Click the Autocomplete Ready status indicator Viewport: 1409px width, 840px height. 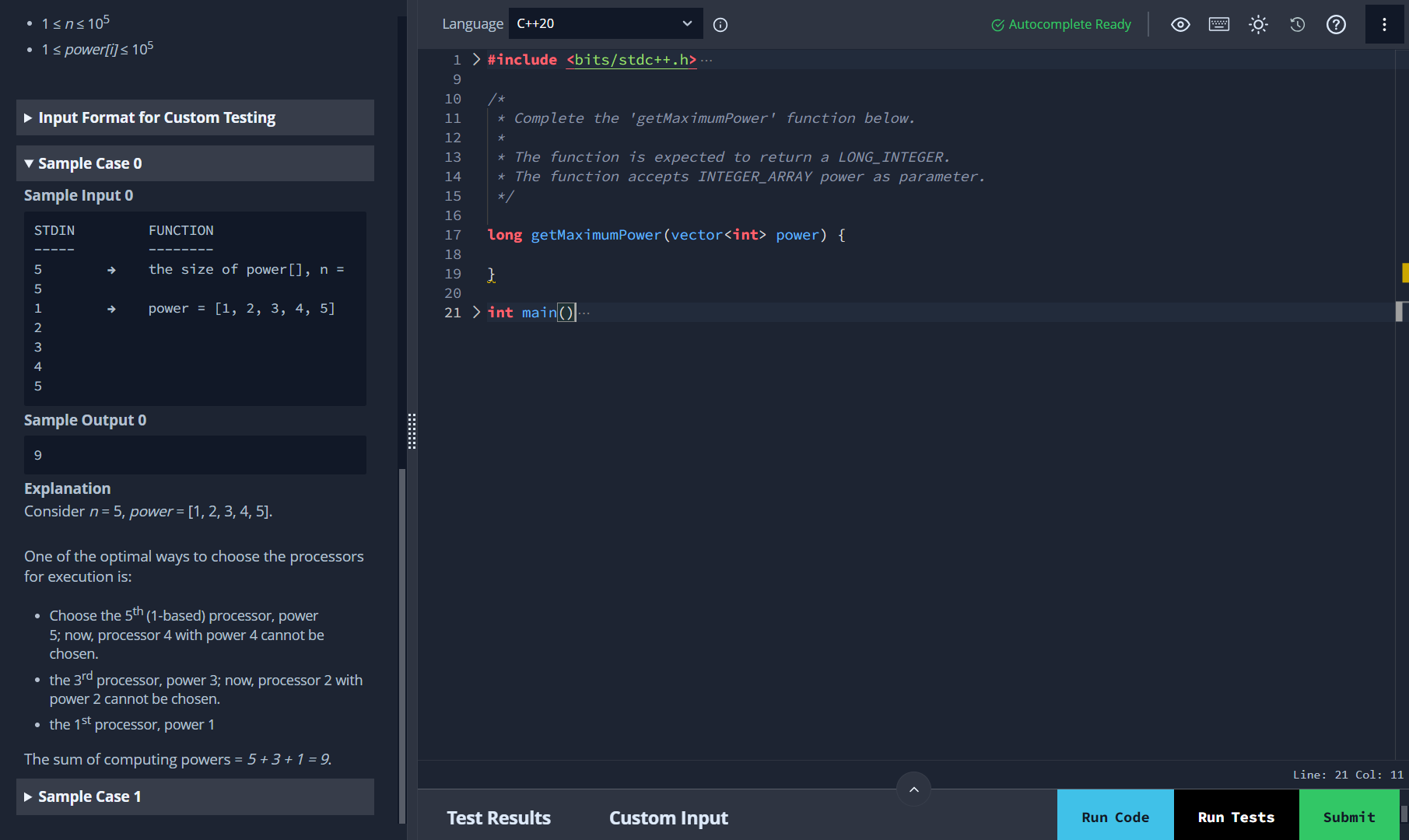point(1061,25)
